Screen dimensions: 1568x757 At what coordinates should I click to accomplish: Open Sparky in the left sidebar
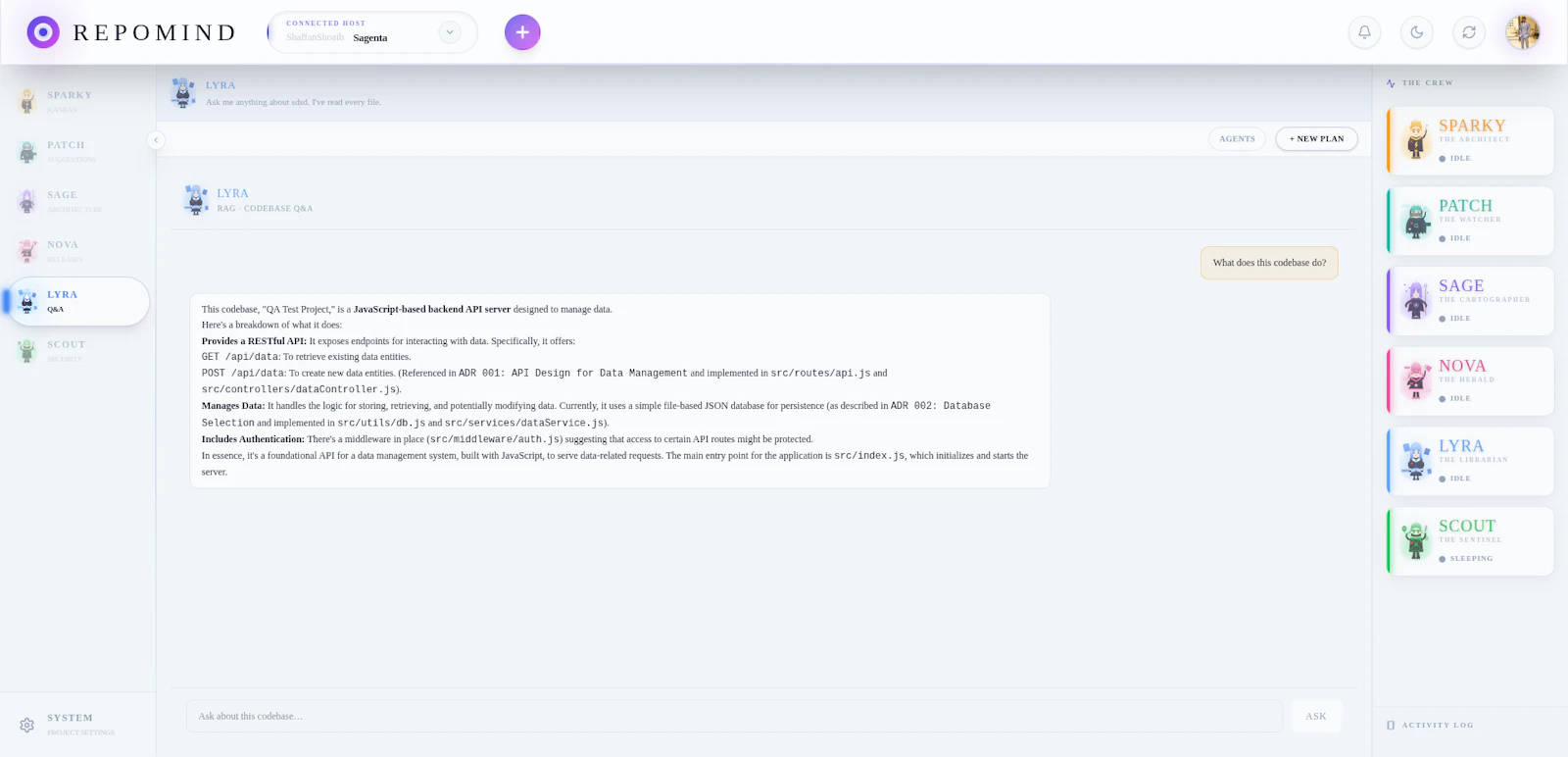click(76, 101)
